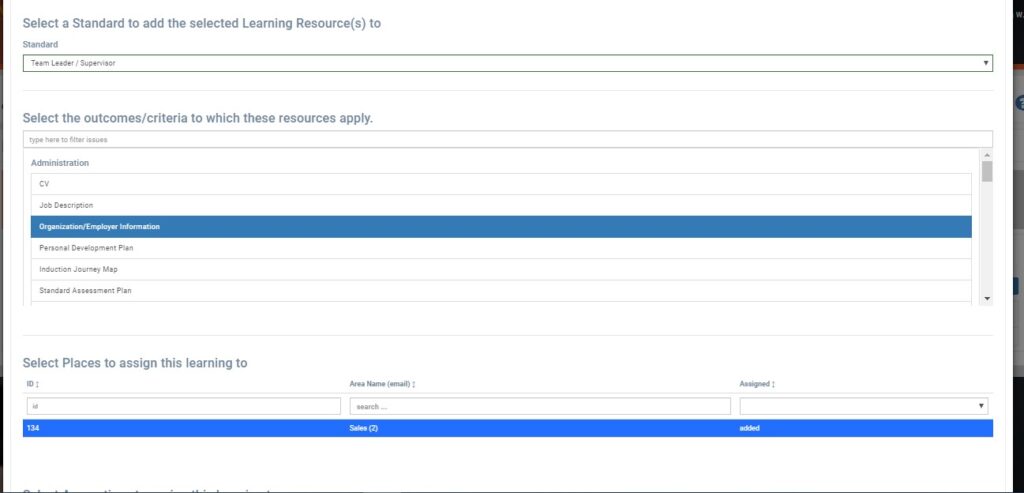Screen dimensions: 1024x493
Task: Select the Job Description outcome row
Action: [x=501, y=205]
